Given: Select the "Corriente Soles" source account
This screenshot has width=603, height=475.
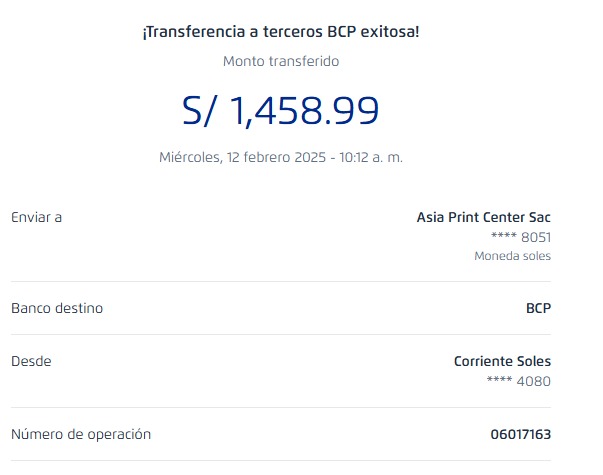Looking at the screenshot, I should [x=502, y=361].
